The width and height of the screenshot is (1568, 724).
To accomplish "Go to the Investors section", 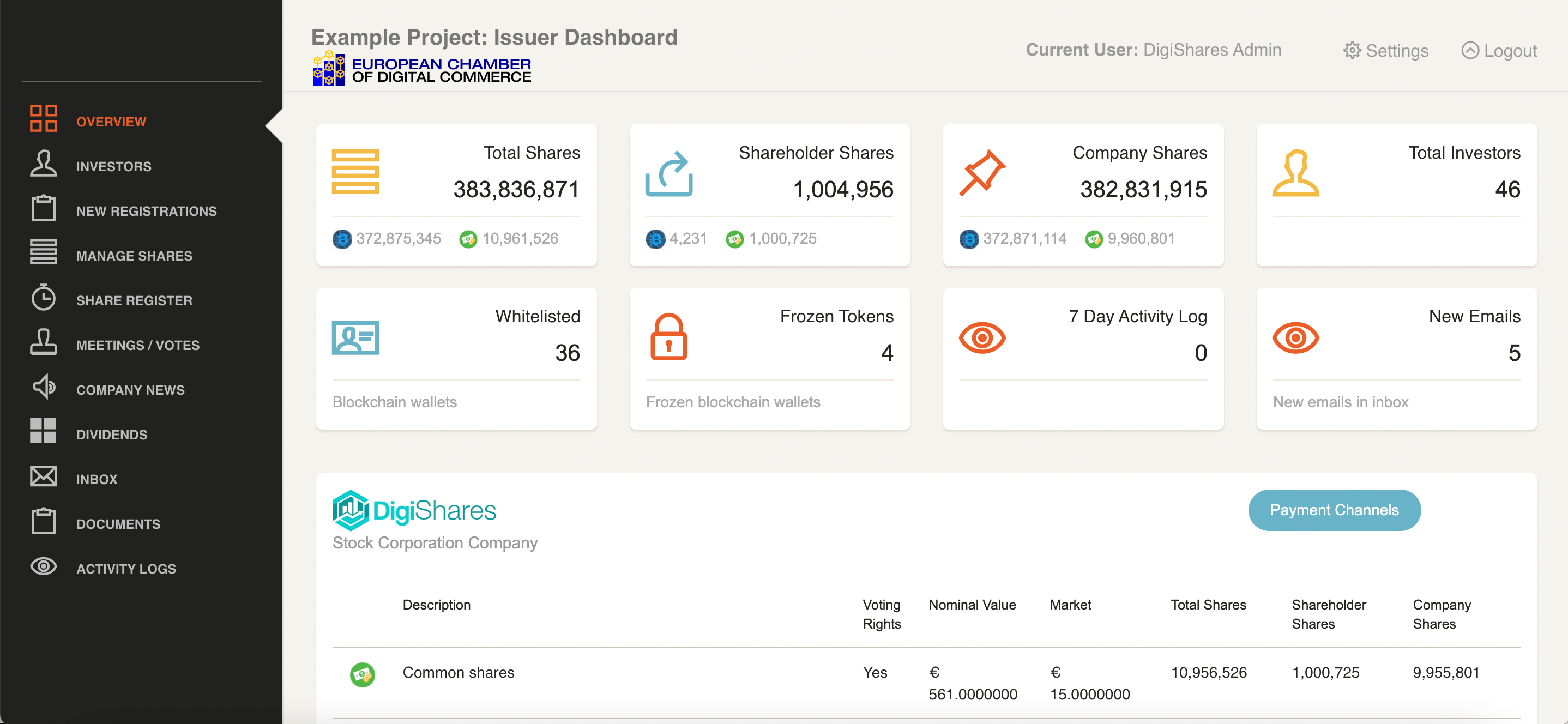I will coord(114,166).
